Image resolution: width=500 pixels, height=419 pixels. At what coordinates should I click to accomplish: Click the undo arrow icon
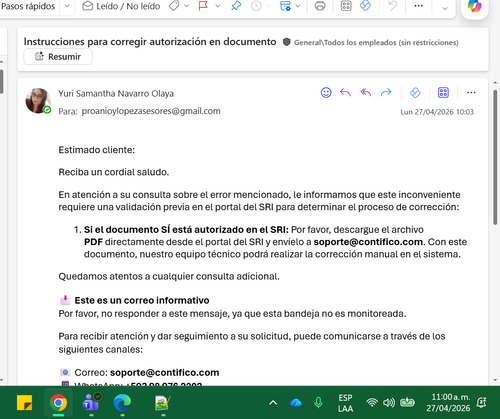click(x=393, y=6)
